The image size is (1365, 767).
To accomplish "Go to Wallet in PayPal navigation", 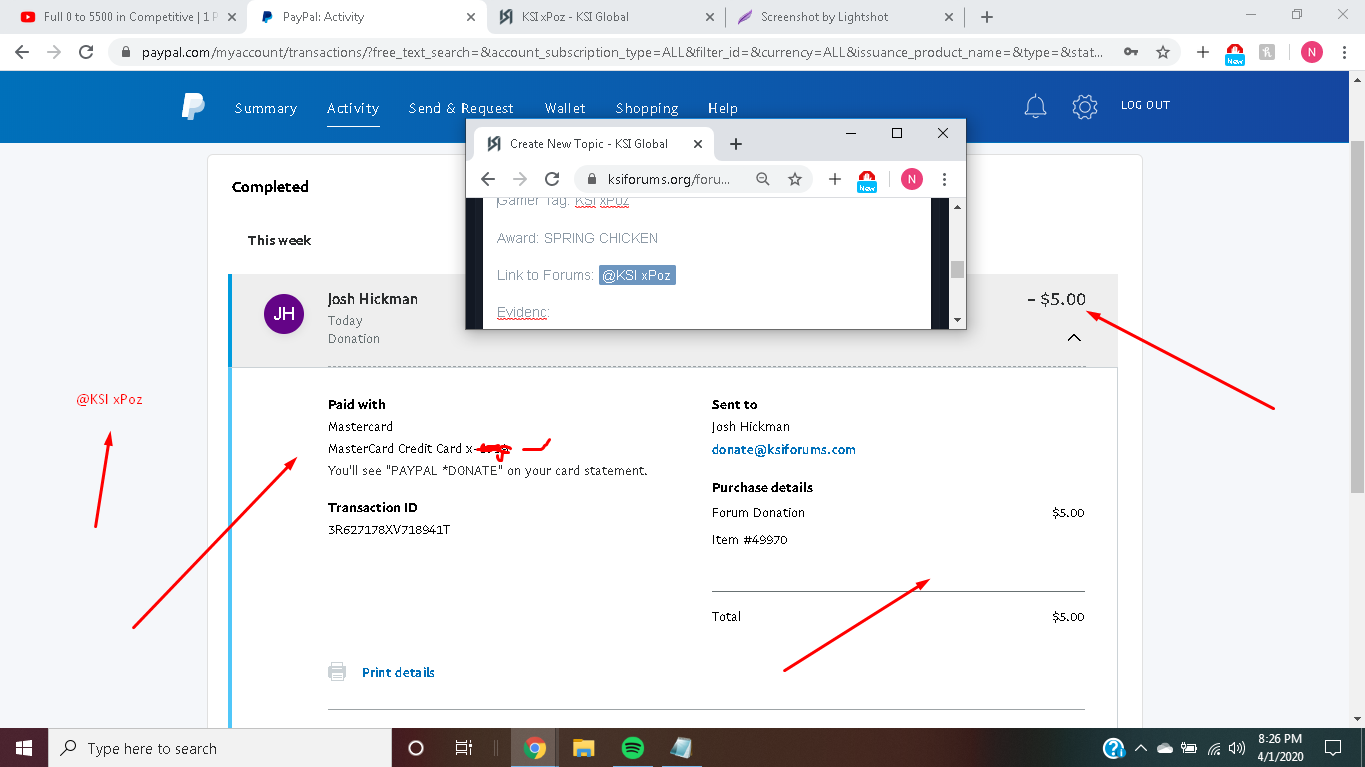I will point(565,108).
